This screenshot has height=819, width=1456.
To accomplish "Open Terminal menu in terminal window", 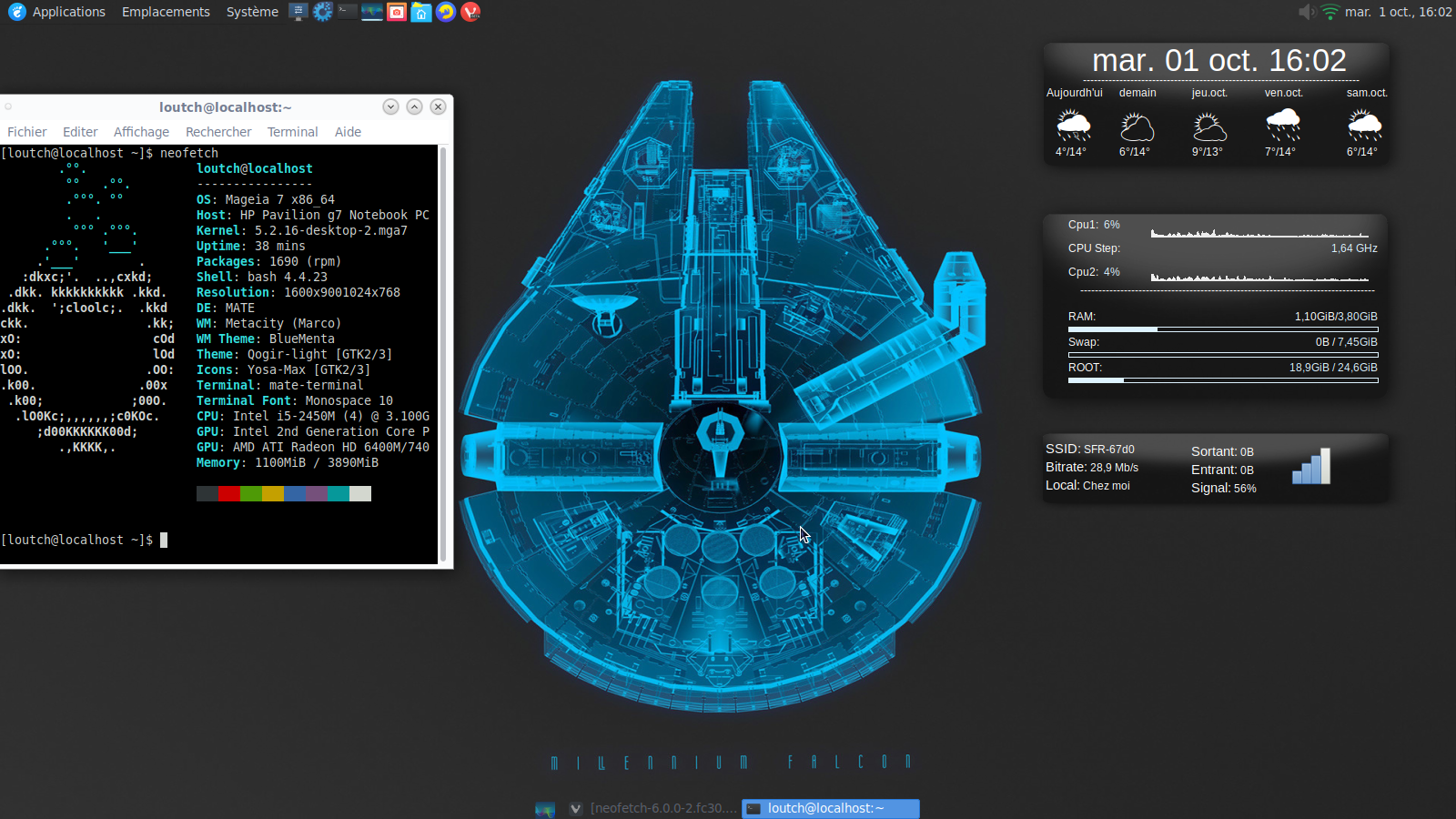I will pyautogui.click(x=292, y=132).
